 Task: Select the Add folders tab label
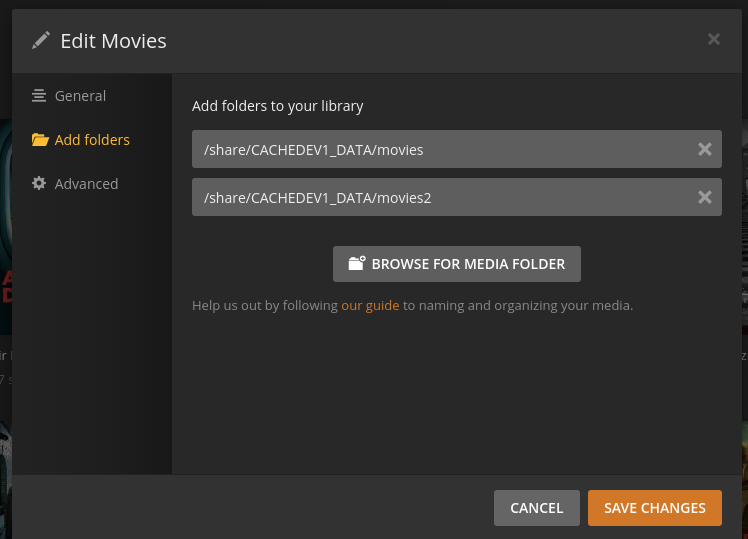(92, 140)
